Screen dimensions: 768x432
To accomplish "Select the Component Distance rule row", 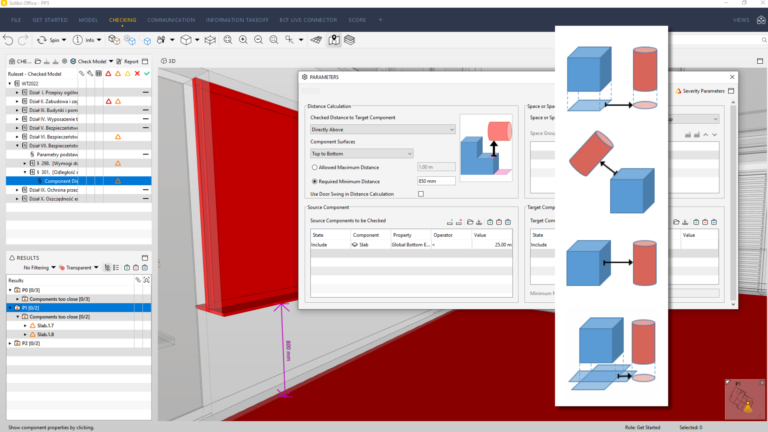I will click(x=78, y=181).
